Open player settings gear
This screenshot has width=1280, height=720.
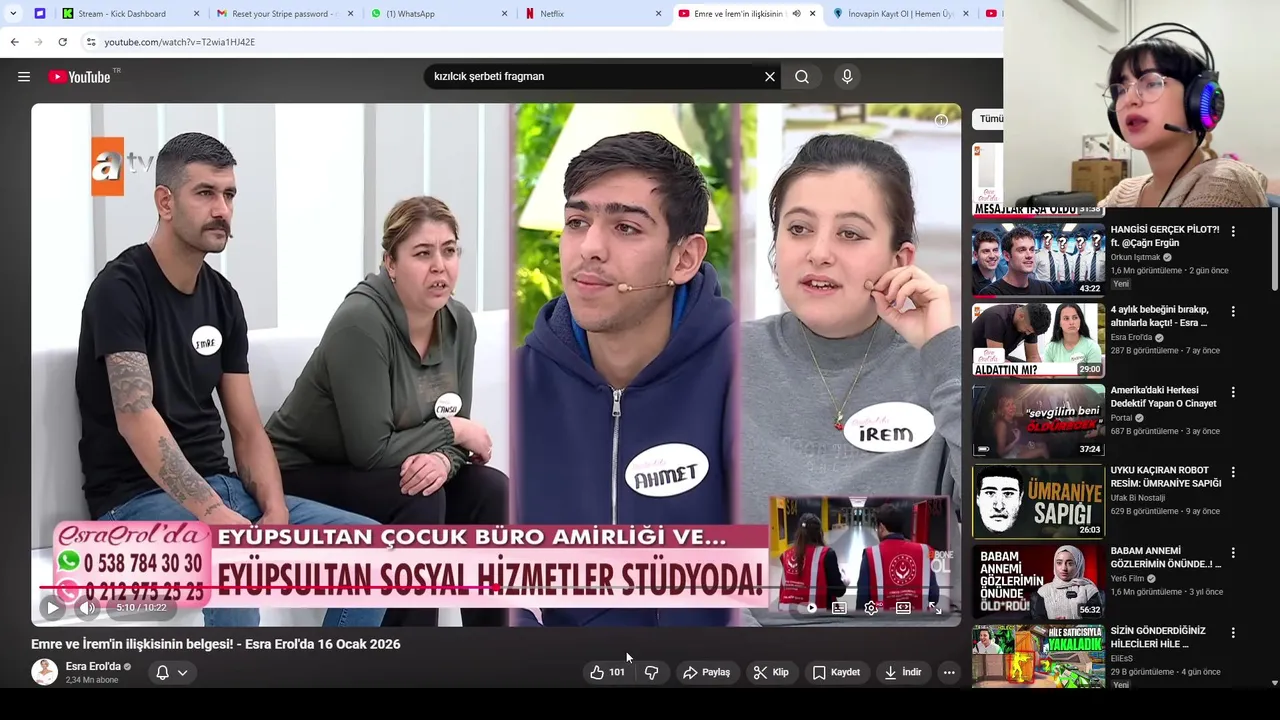point(871,607)
